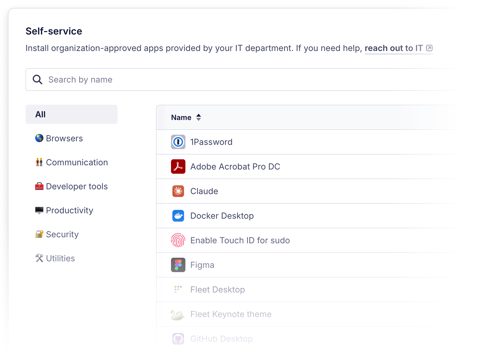Click the Figma app icon
Screen dimensions: 480x360
(x=178, y=265)
